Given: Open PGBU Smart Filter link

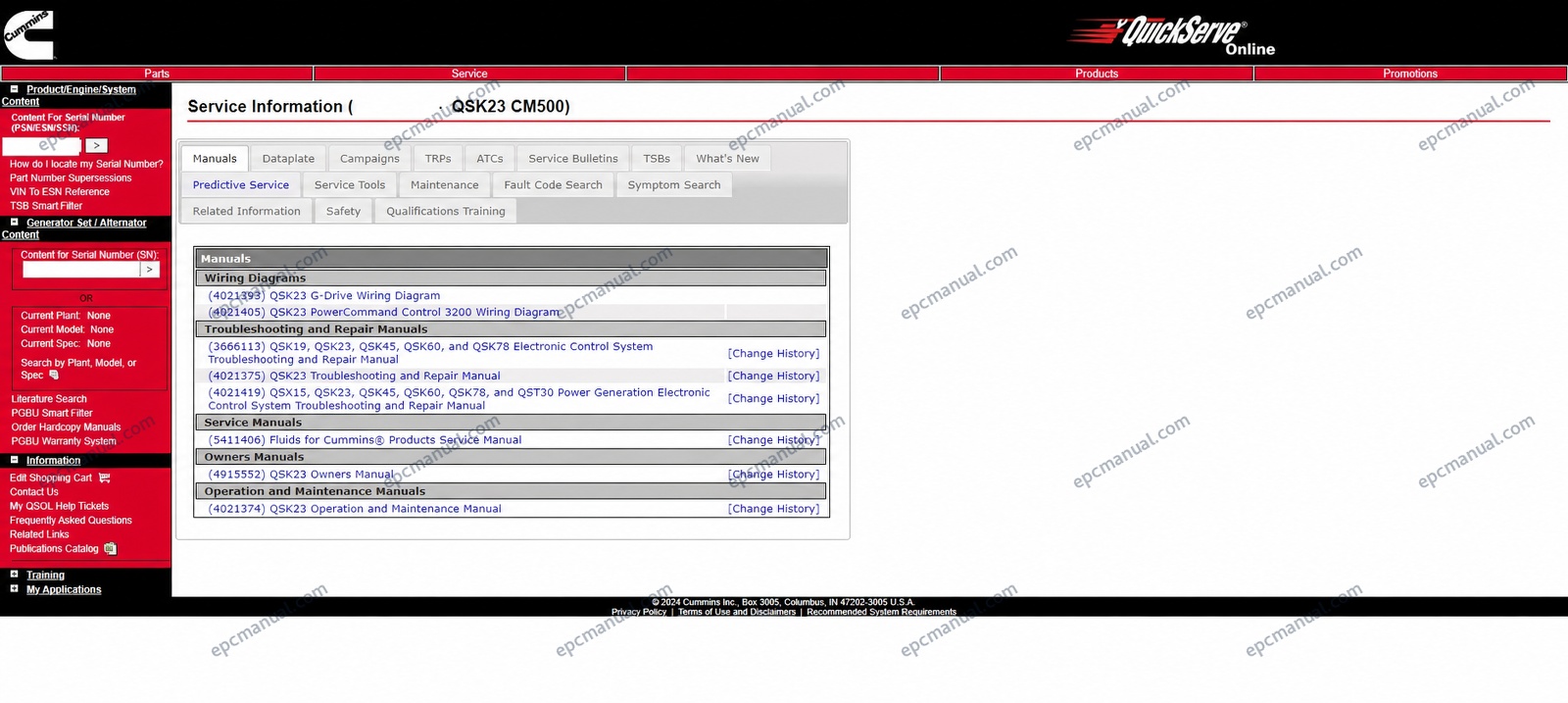Looking at the screenshot, I should click(52, 413).
